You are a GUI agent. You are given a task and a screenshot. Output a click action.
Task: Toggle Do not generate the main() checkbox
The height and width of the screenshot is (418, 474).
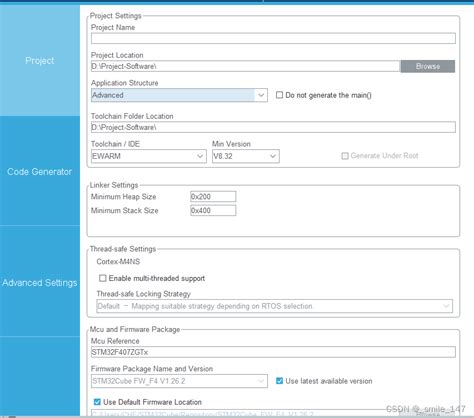pos(279,95)
